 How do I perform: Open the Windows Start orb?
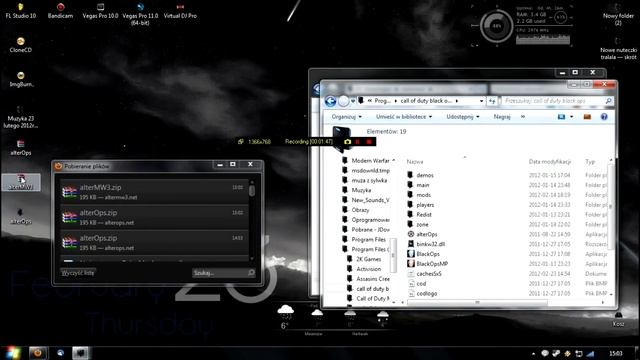click(x=12, y=353)
